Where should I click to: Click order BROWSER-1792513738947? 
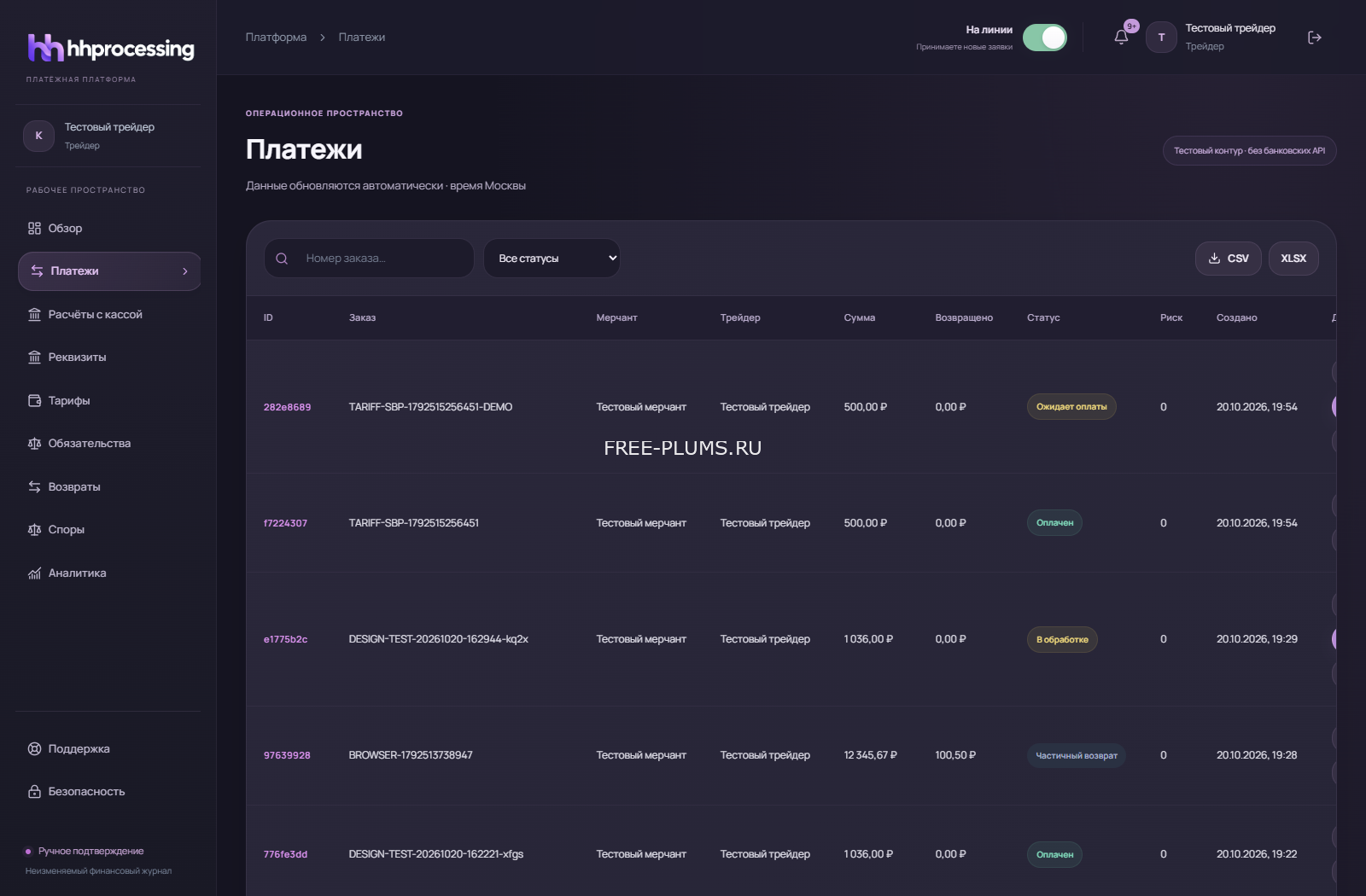[411, 755]
